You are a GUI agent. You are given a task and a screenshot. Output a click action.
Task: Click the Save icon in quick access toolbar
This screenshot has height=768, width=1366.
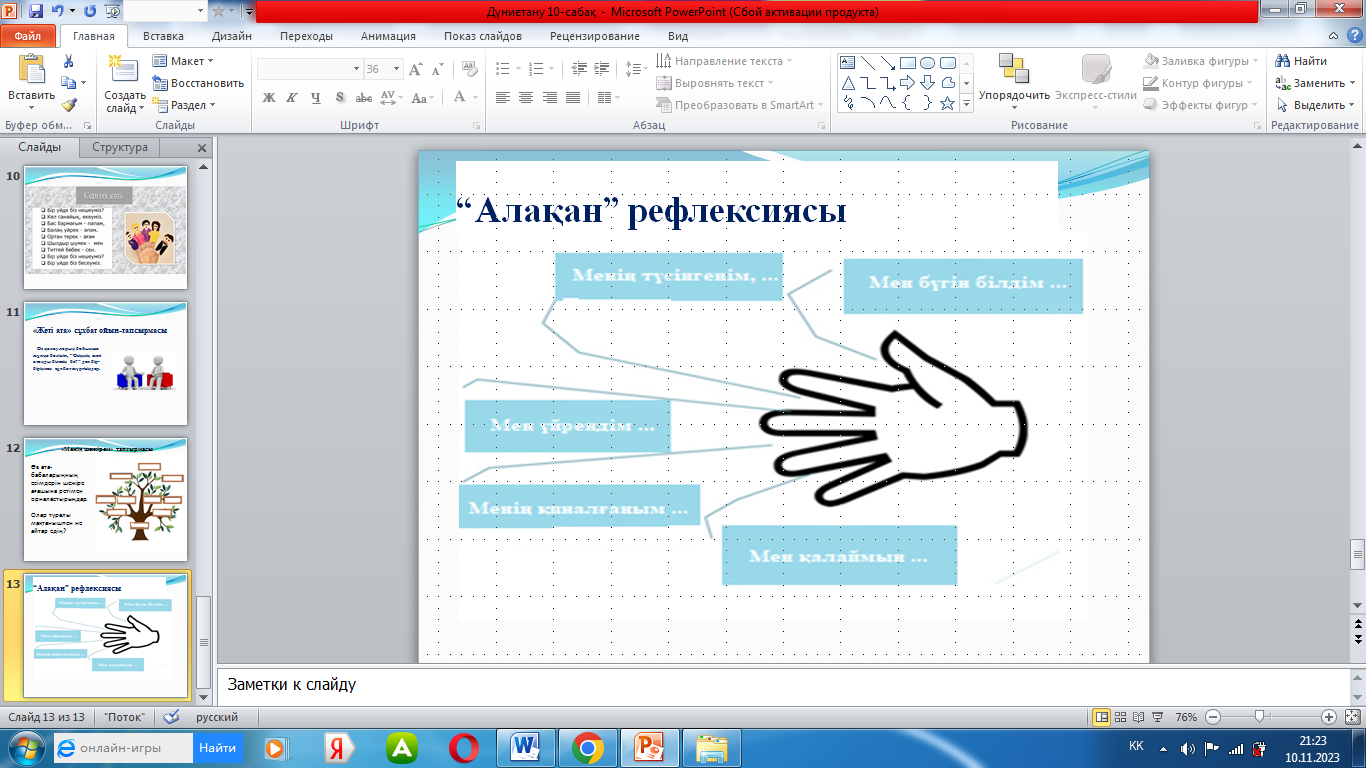[x=36, y=12]
